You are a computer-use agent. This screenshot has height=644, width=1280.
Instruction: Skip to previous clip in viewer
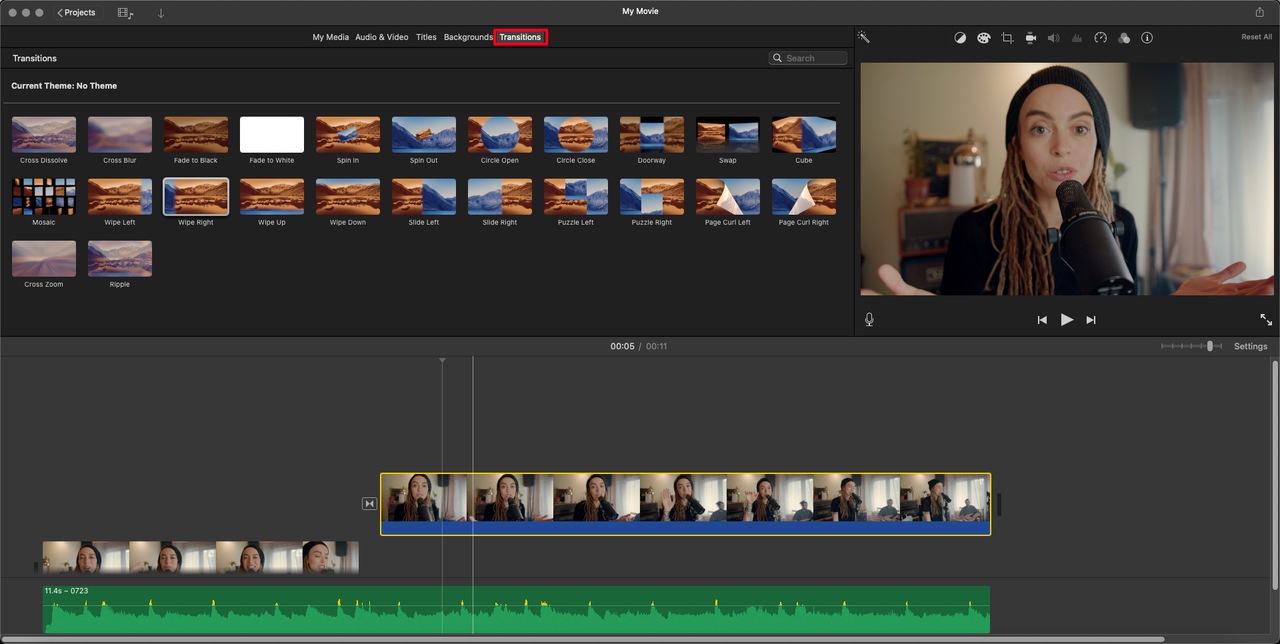point(1042,320)
